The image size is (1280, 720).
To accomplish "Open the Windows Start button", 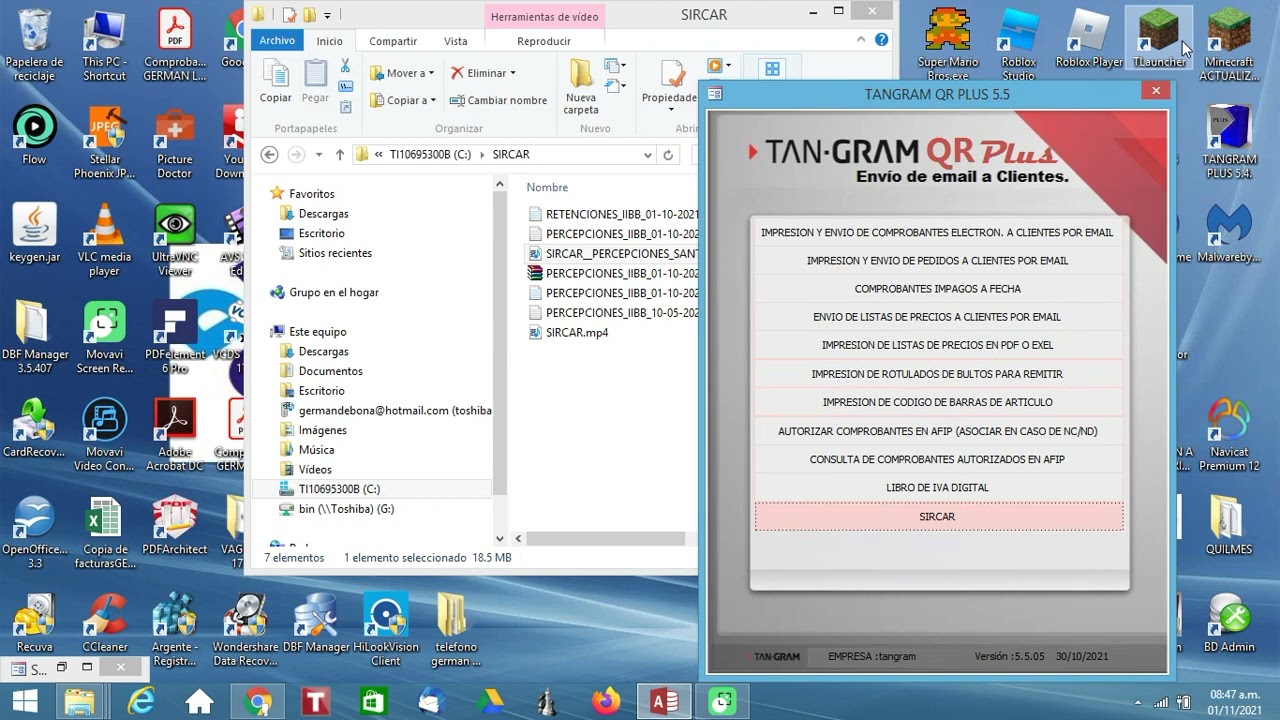I will point(23,702).
